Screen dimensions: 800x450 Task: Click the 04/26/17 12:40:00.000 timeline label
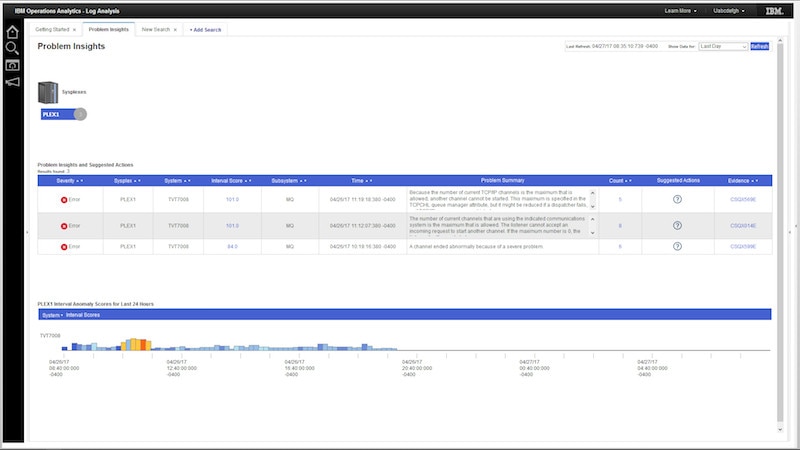point(181,368)
